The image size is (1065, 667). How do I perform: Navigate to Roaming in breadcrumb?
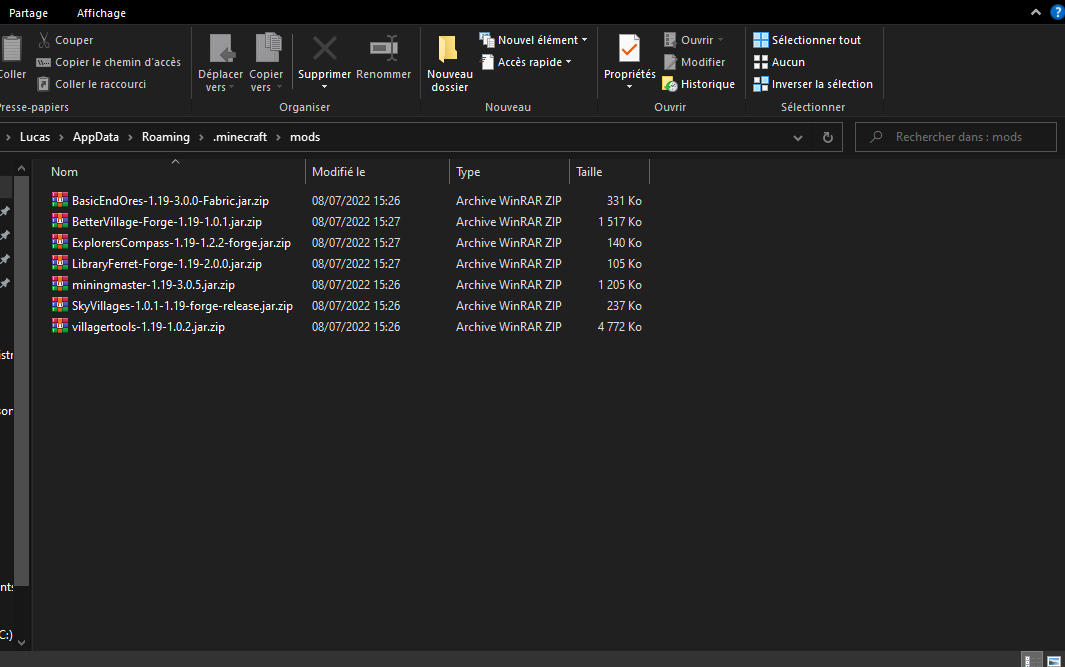pos(166,137)
